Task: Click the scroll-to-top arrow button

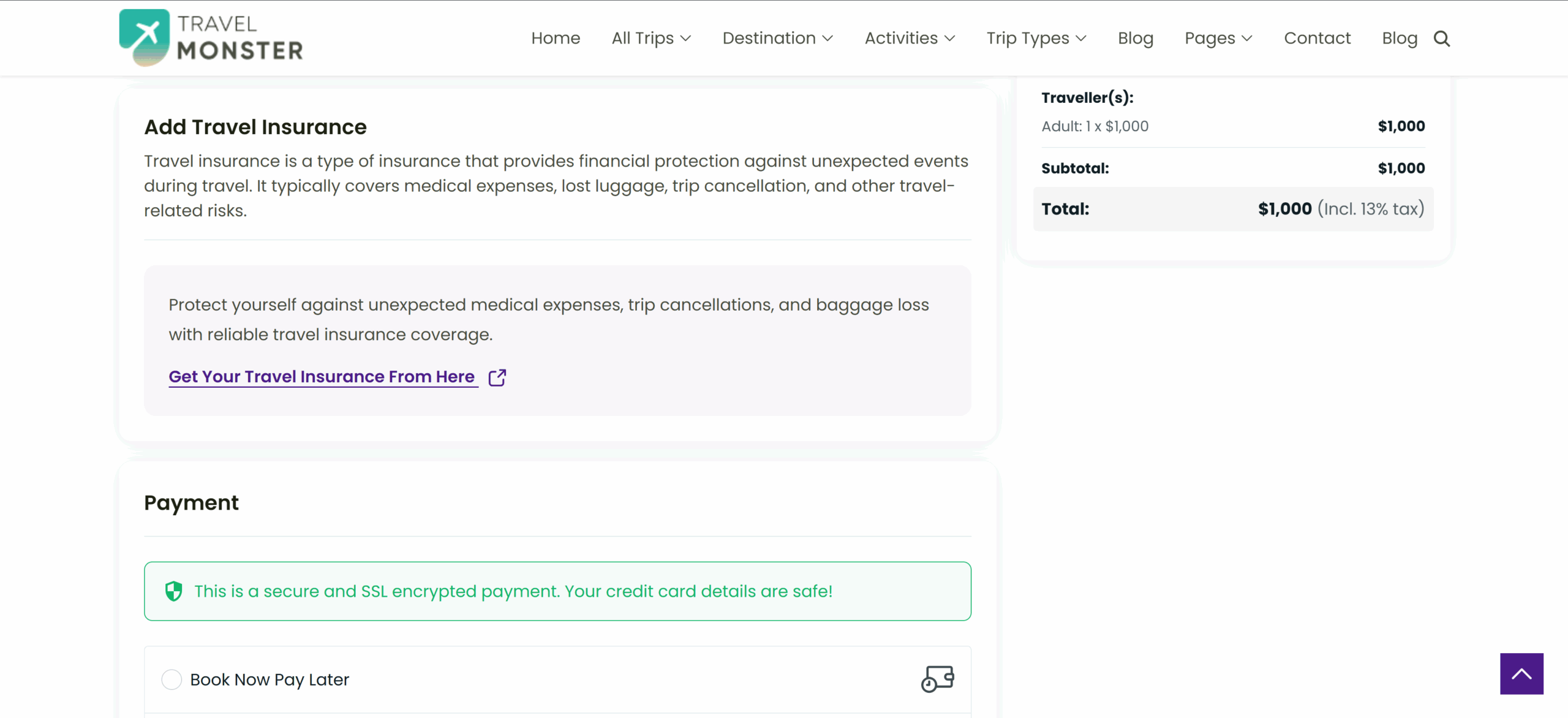Action: (1521, 674)
